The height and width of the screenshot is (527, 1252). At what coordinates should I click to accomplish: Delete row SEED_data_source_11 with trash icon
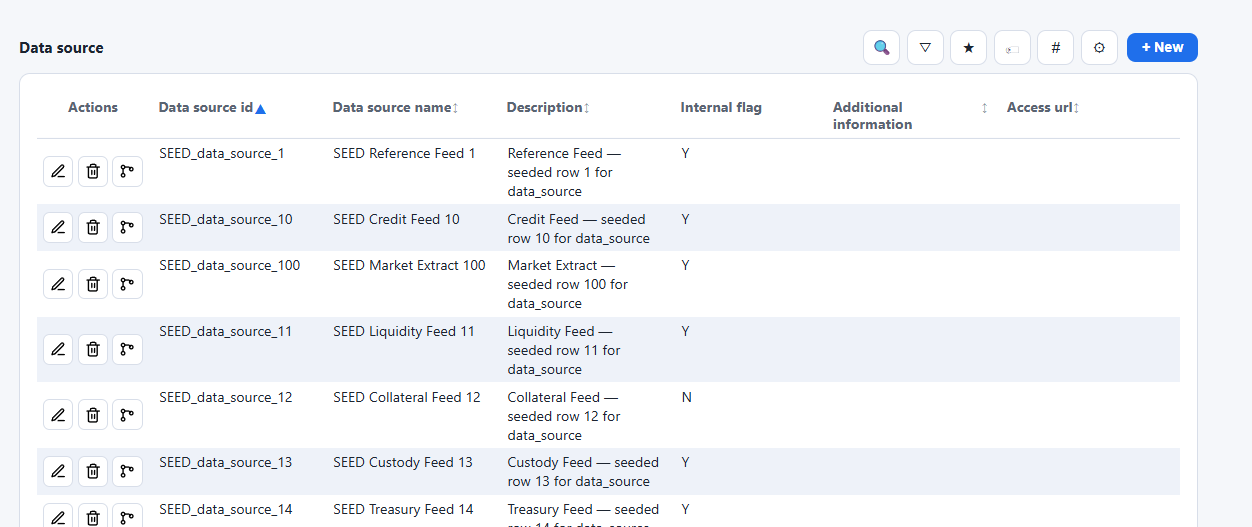(x=93, y=350)
